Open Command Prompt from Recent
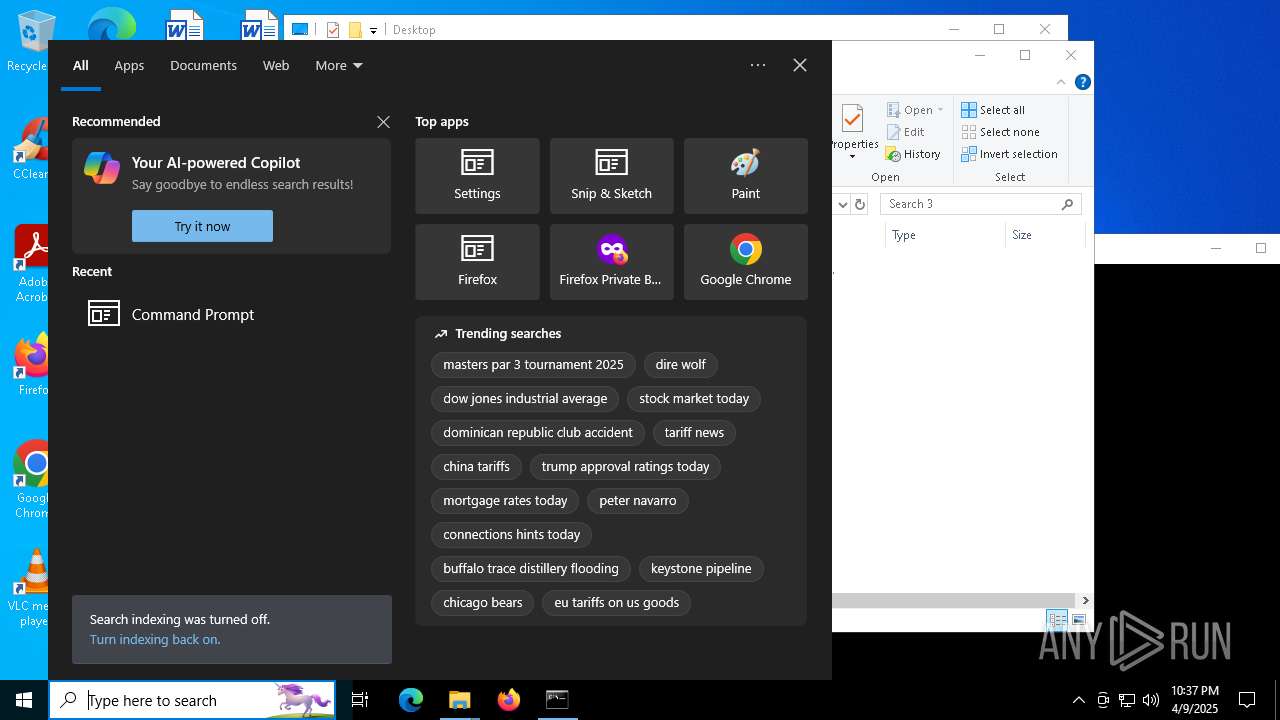The width and height of the screenshot is (1280, 720). 231,314
